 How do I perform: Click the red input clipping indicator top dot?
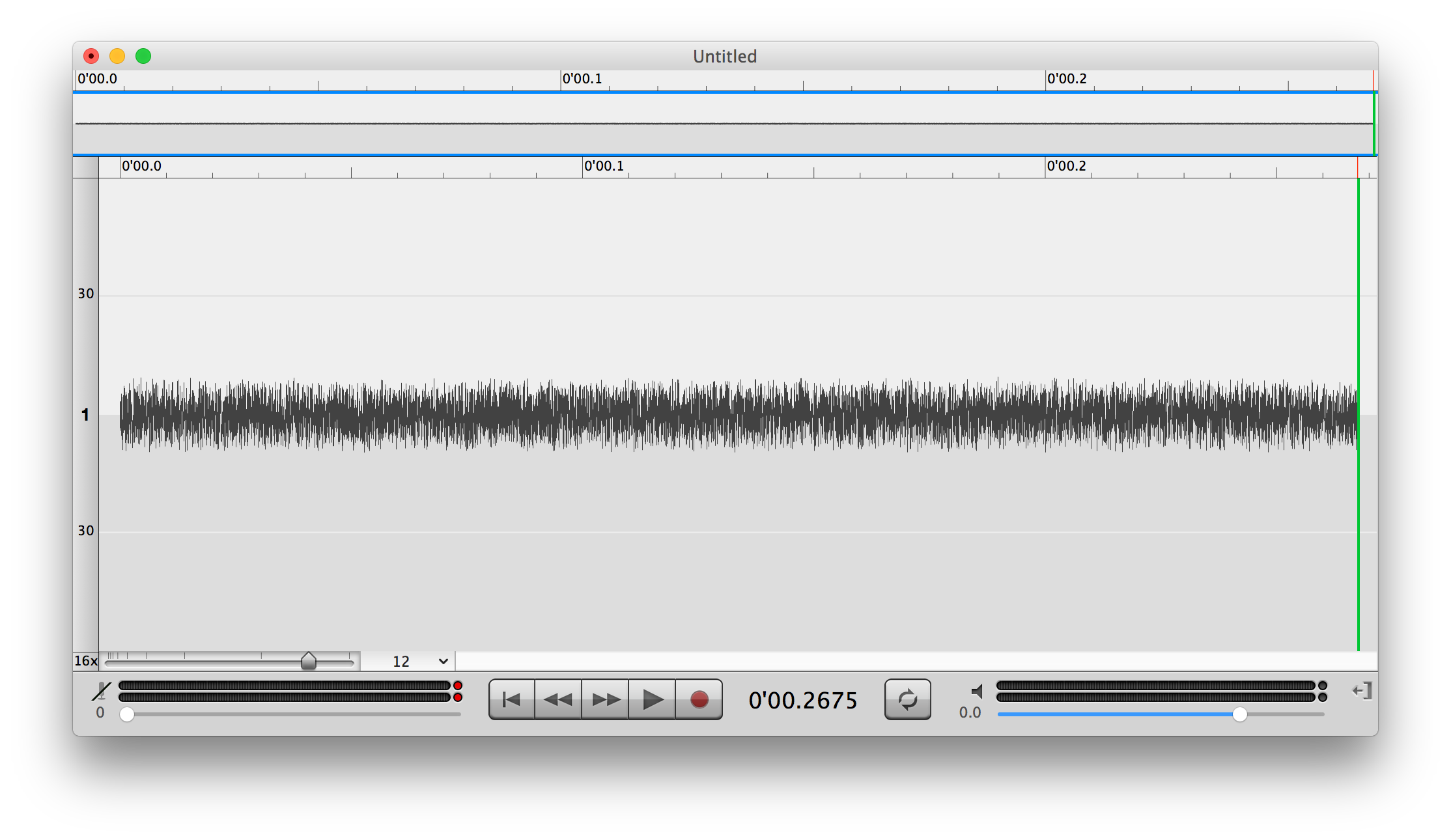[x=458, y=686]
